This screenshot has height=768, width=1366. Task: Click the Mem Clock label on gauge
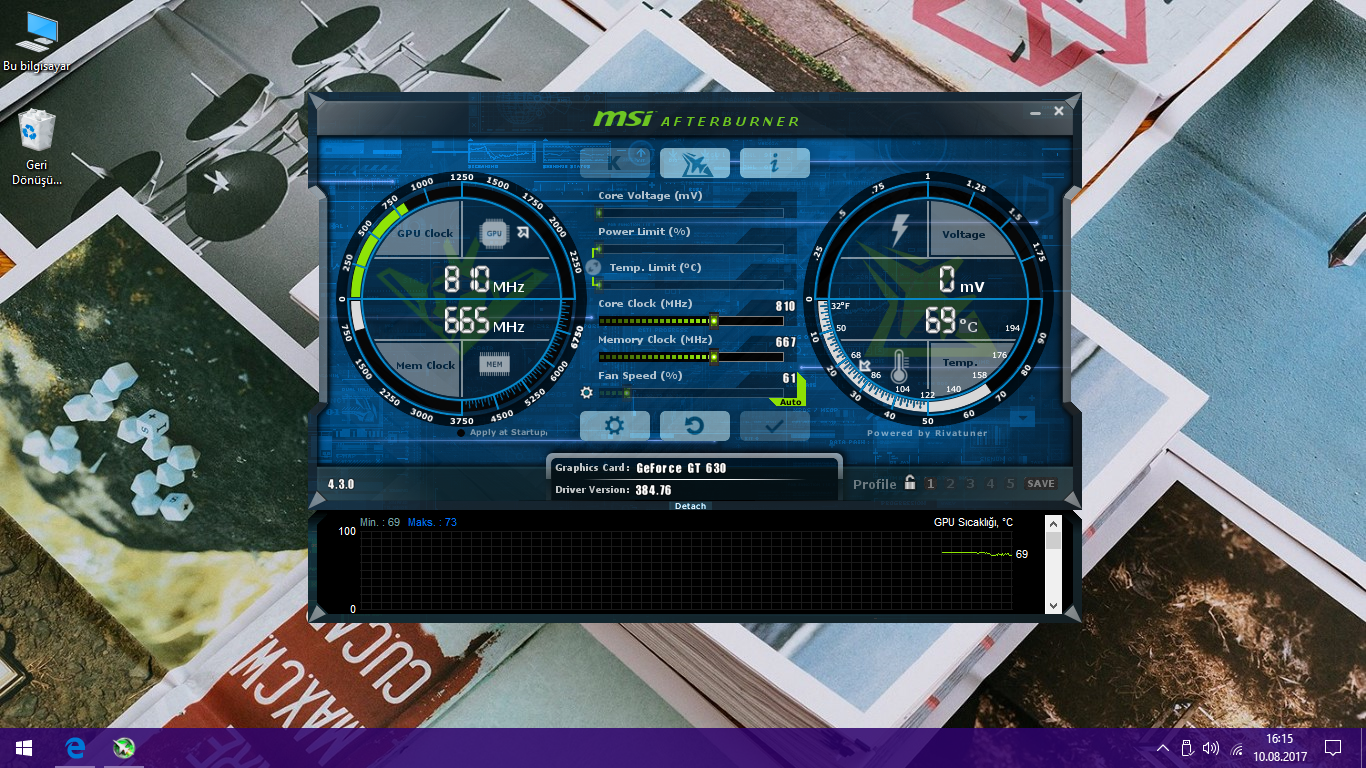coord(426,365)
